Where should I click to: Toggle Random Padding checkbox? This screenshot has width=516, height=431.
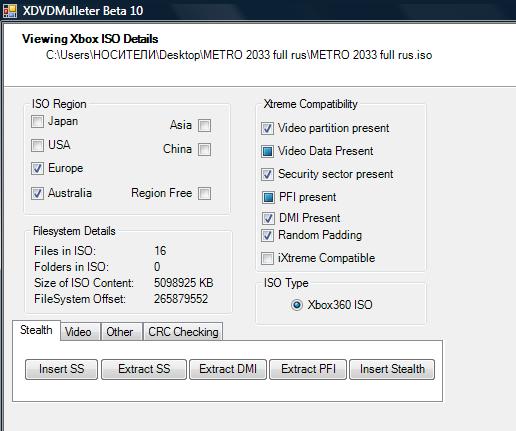point(267,235)
